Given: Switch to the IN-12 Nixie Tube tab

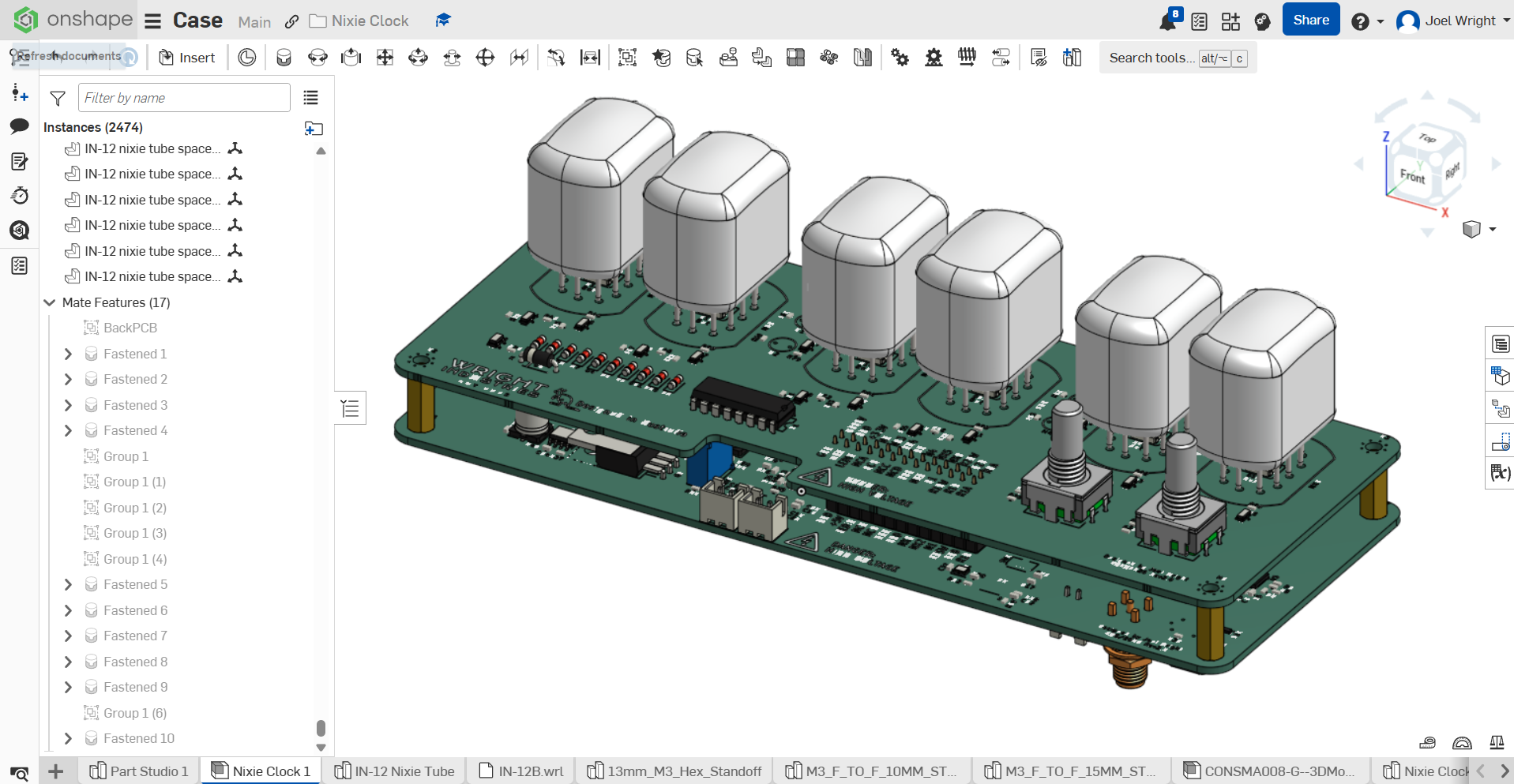Looking at the screenshot, I should click(x=394, y=771).
